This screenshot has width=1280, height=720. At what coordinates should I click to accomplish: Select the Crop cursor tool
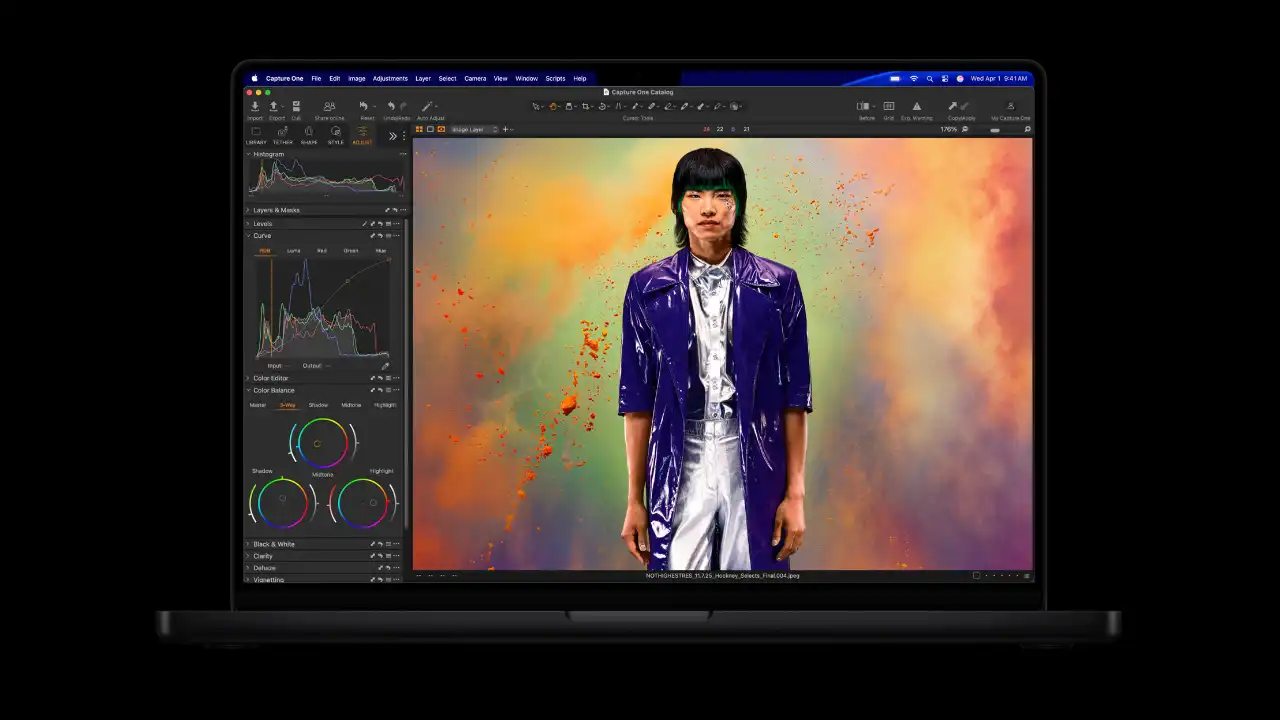pos(586,106)
